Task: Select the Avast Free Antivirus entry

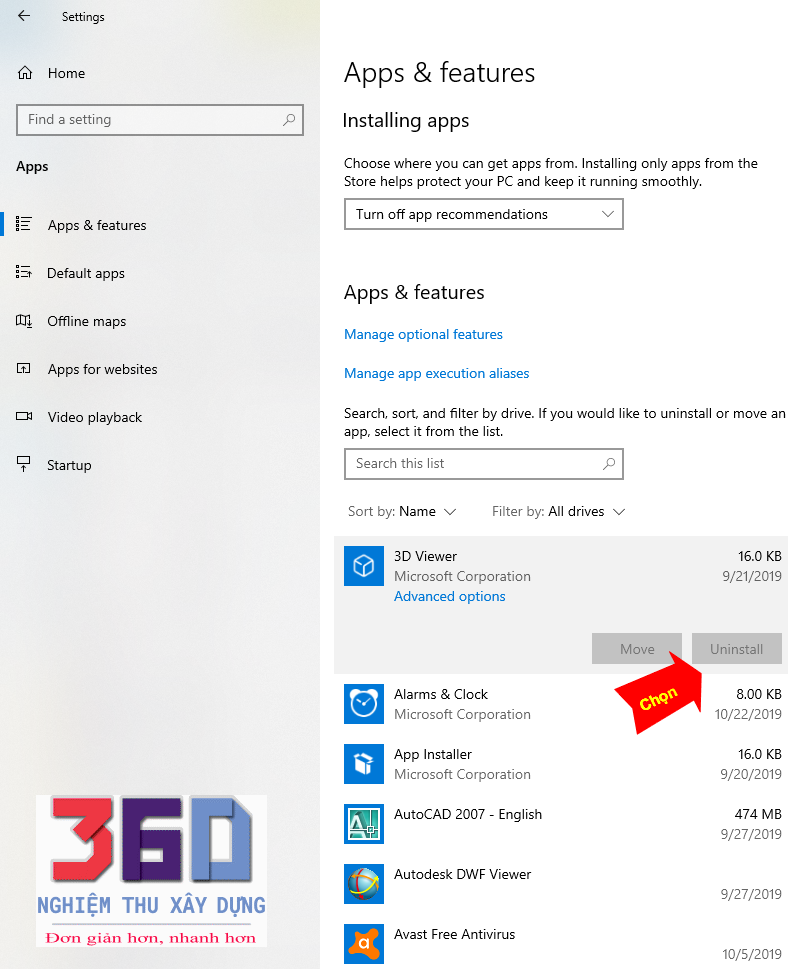Action: [x=454, y=934]
